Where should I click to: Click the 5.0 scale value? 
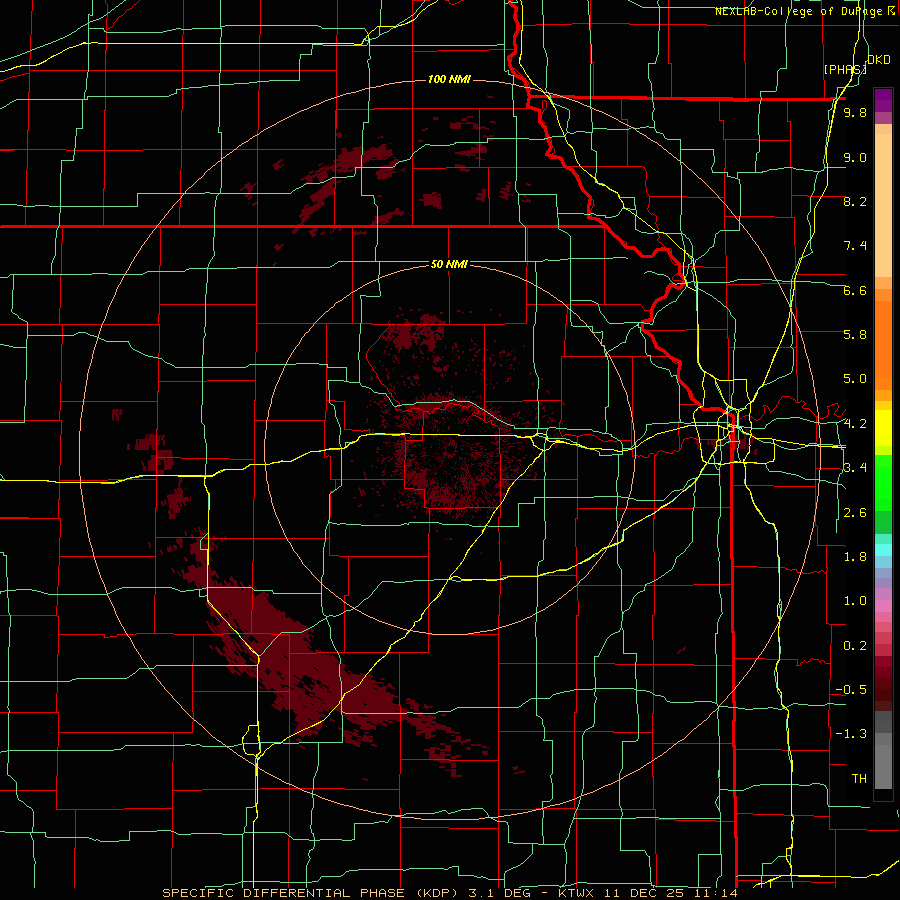click(x=855, y=379)
